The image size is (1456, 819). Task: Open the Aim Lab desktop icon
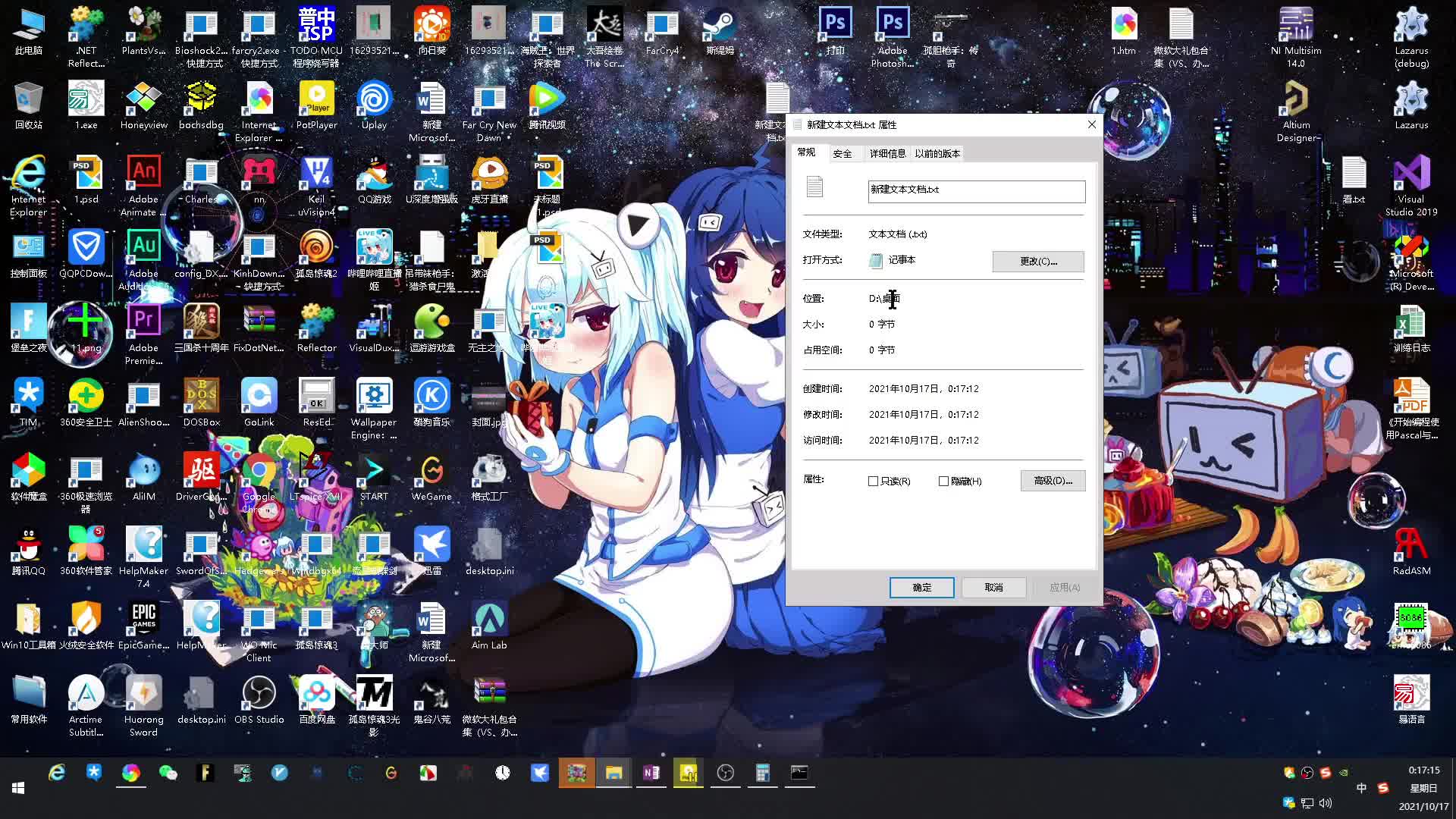[x=489, y=626]
